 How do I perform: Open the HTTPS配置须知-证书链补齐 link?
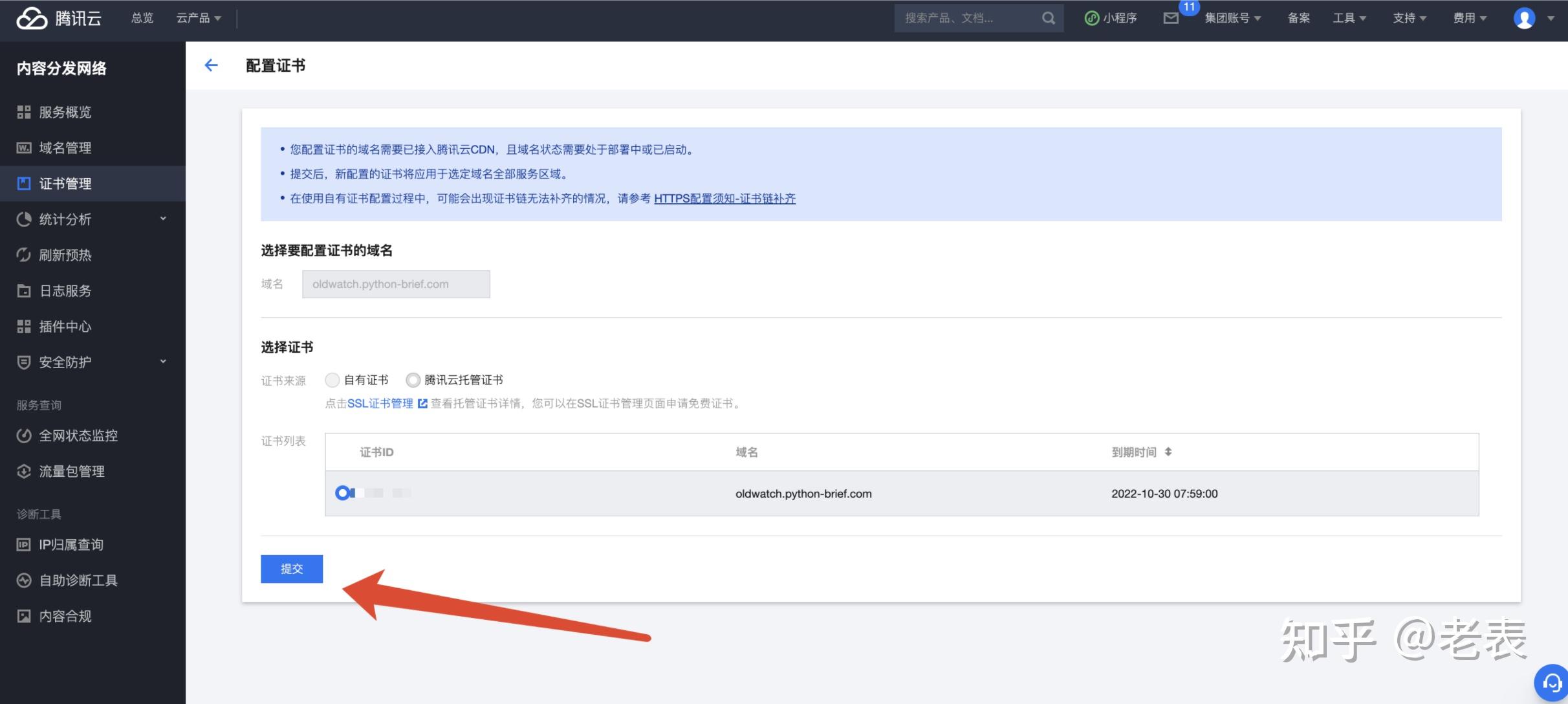(724, 199)
